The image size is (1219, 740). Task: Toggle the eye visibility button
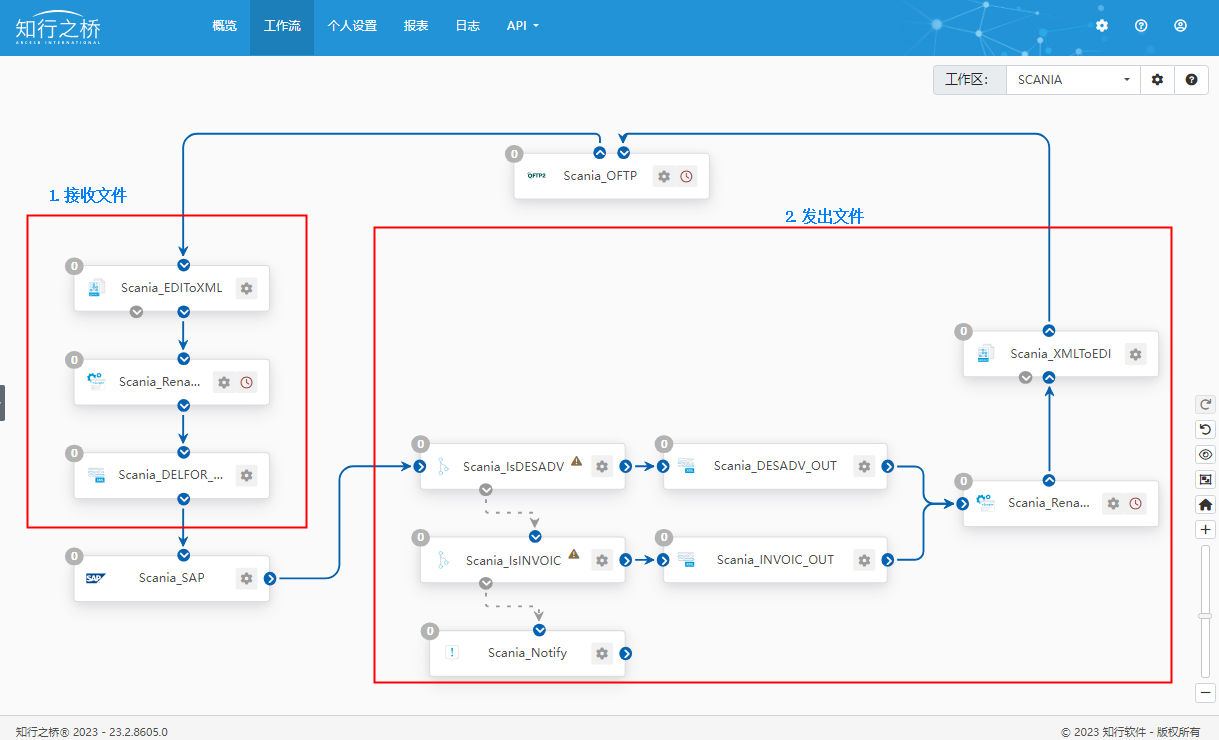click(x=1206, y=455)
